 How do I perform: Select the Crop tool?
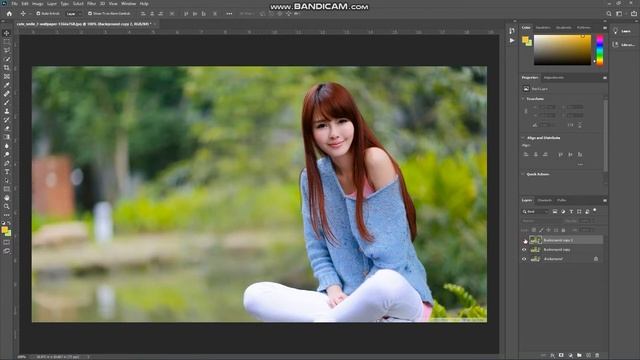coord(7,68)
